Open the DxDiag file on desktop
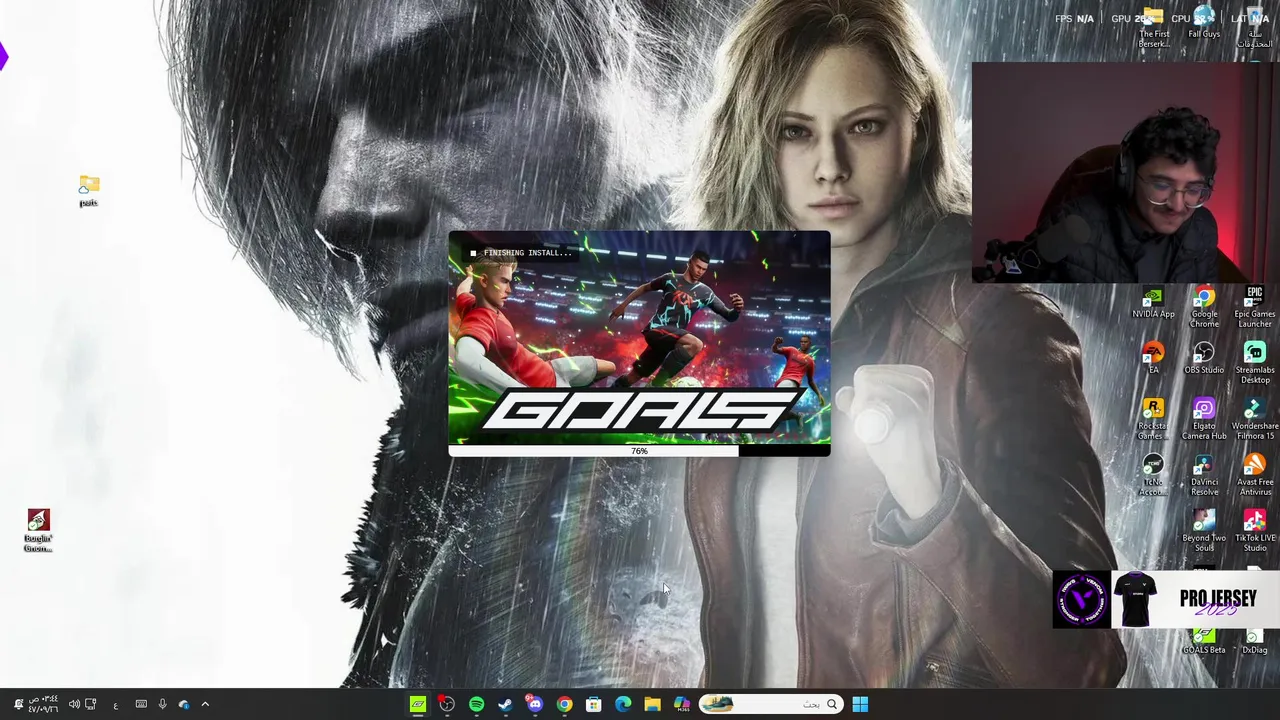The image size is (1280, 720). [1254, 642]
